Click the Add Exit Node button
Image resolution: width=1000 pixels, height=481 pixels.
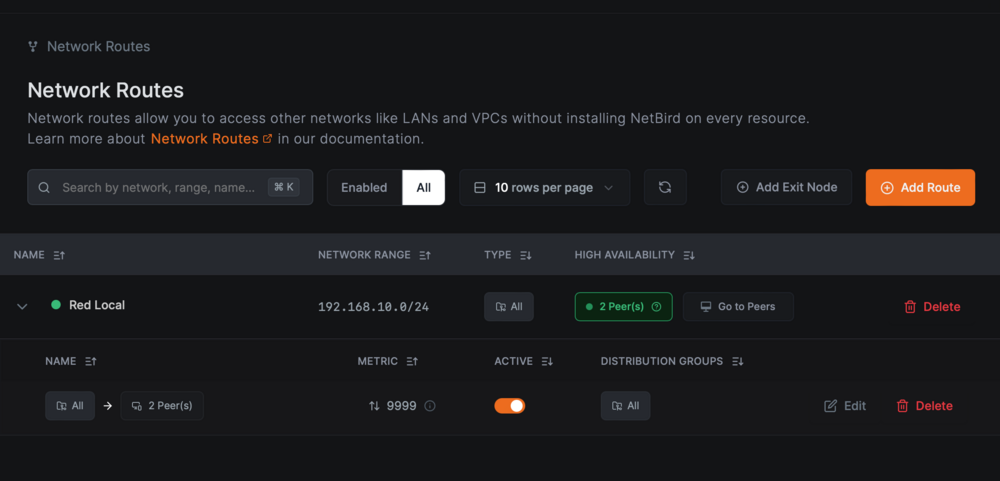point(786,188)
